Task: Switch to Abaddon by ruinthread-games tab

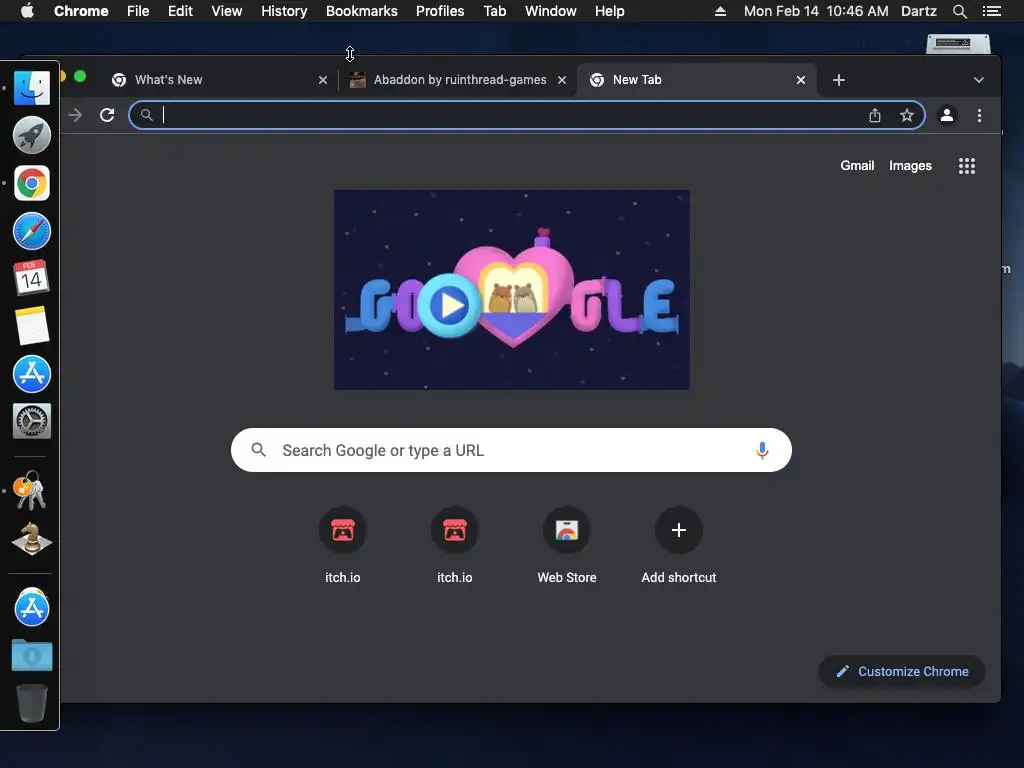Action: 457,80
